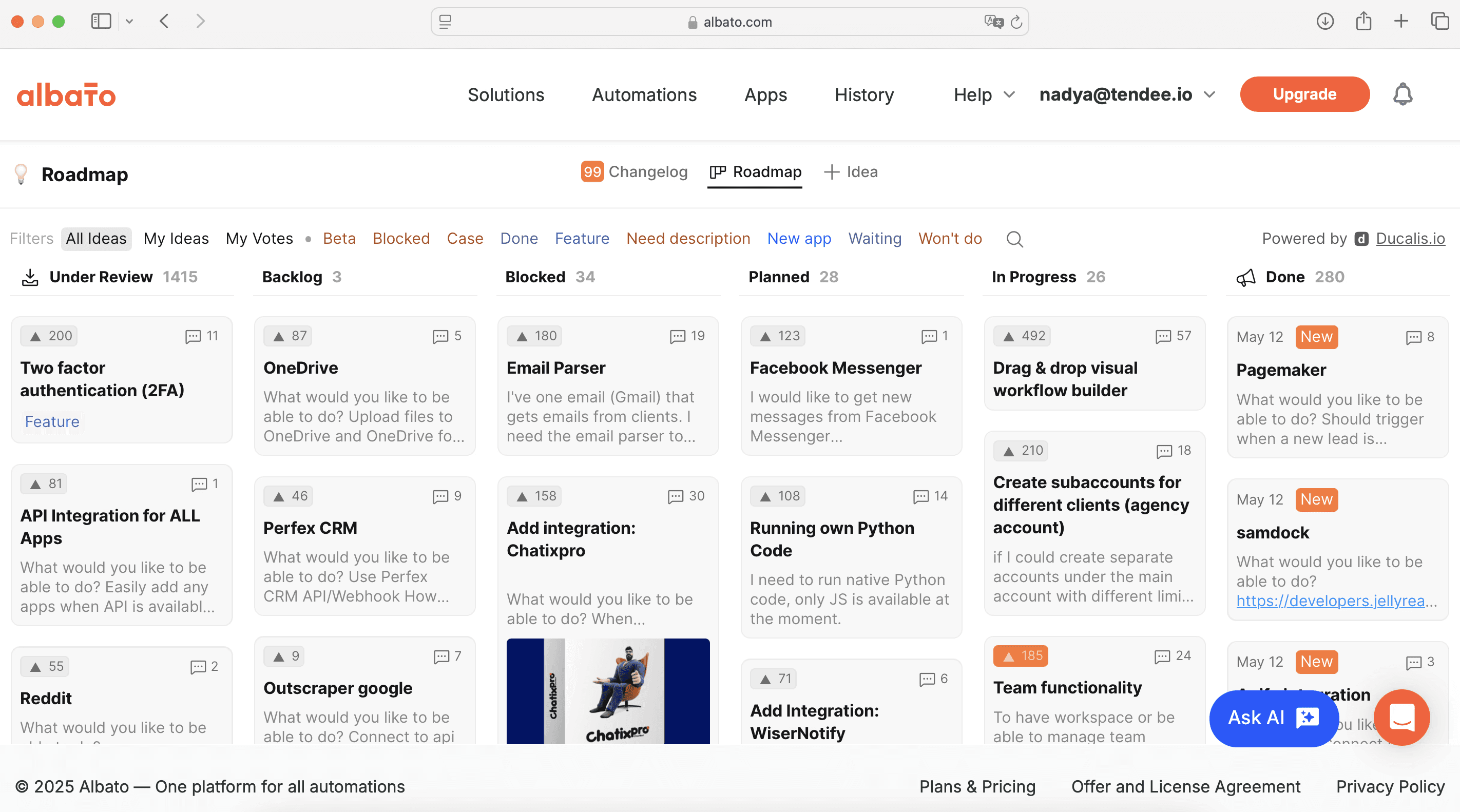The height and width of the screenshot is (812, 1460).
Task: Toggle the Done tag filter
Action: pos(519,239)
